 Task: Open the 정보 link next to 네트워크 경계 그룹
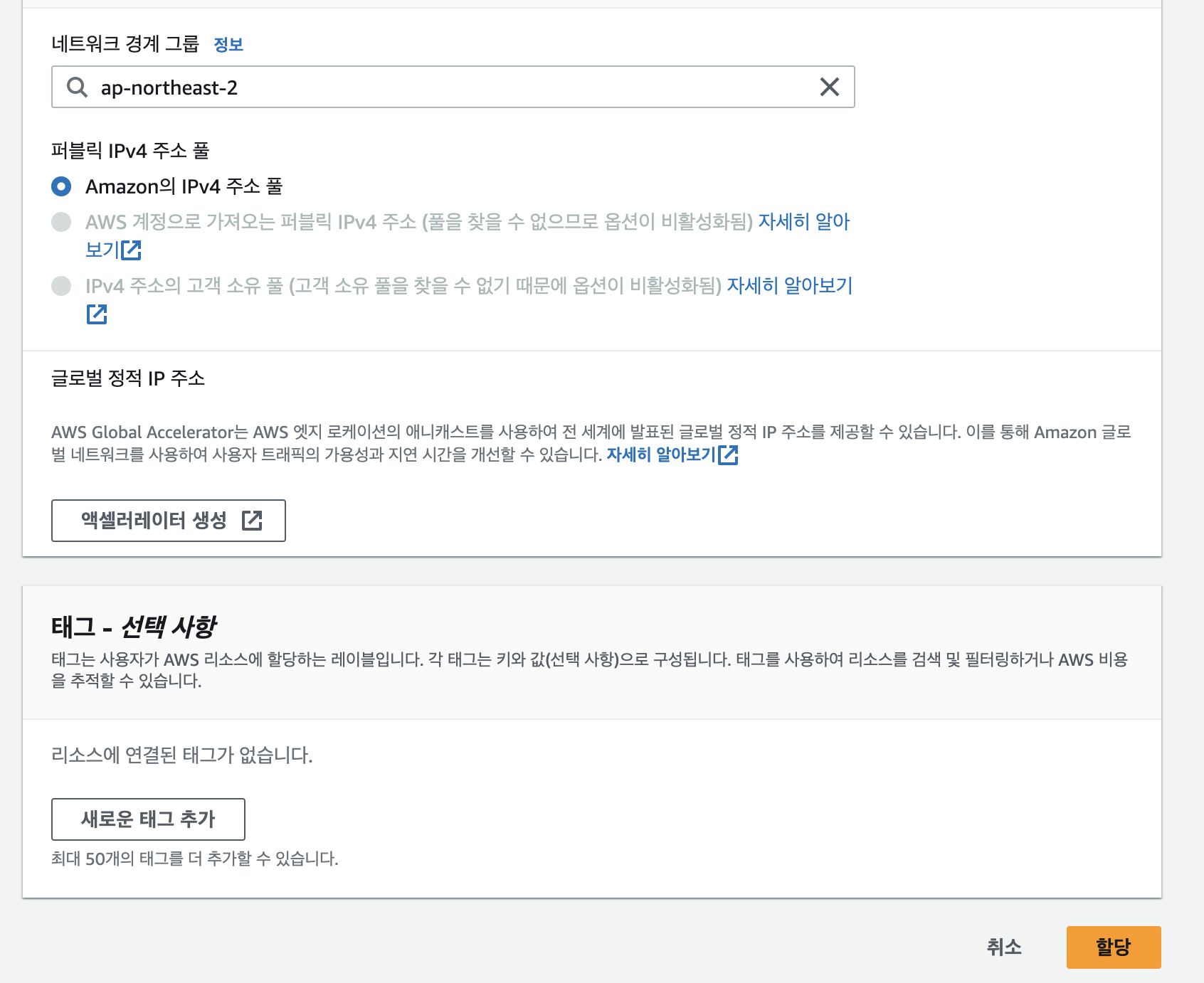pyautogui.click(x=228, y=44)
